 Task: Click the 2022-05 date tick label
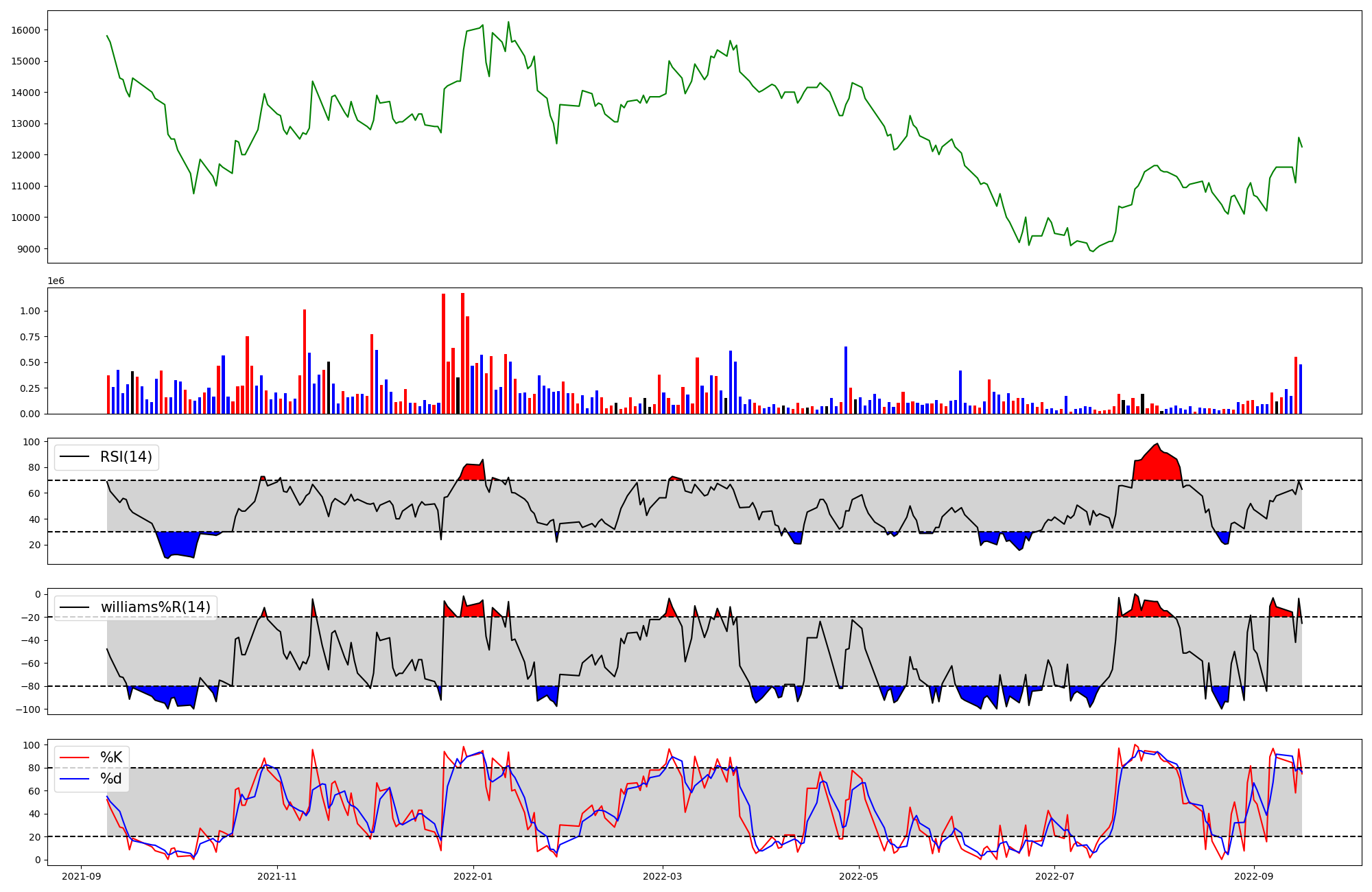(x=859, y=876)
